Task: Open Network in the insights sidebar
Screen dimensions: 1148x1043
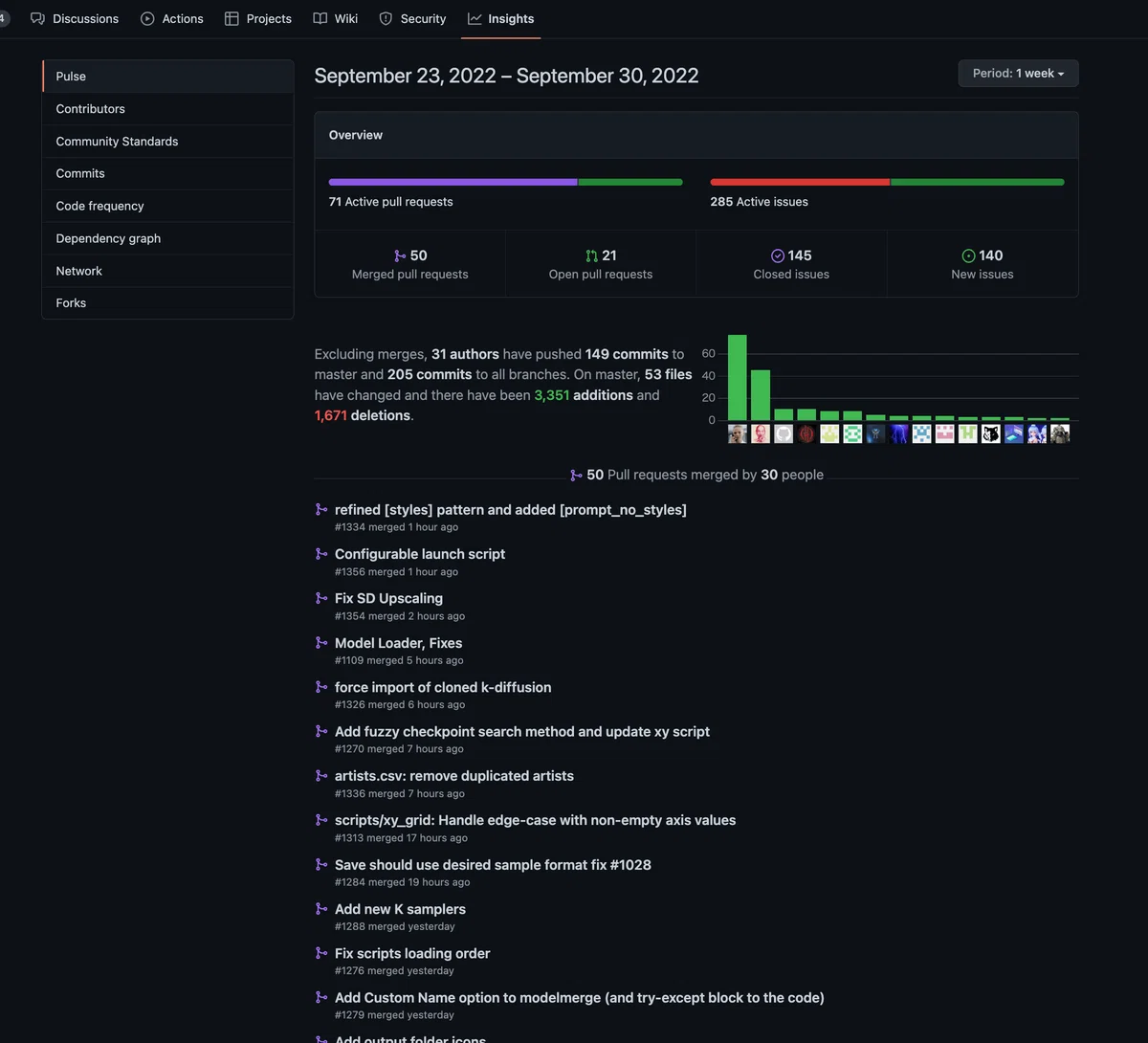Action: (x=167, y=271)
